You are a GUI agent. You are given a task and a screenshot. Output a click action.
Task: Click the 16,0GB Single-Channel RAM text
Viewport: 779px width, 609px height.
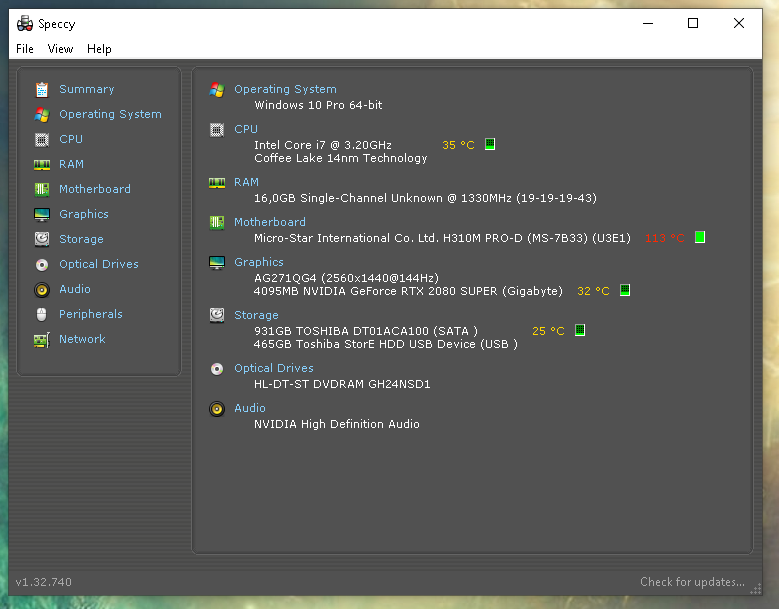pos(425,198)
